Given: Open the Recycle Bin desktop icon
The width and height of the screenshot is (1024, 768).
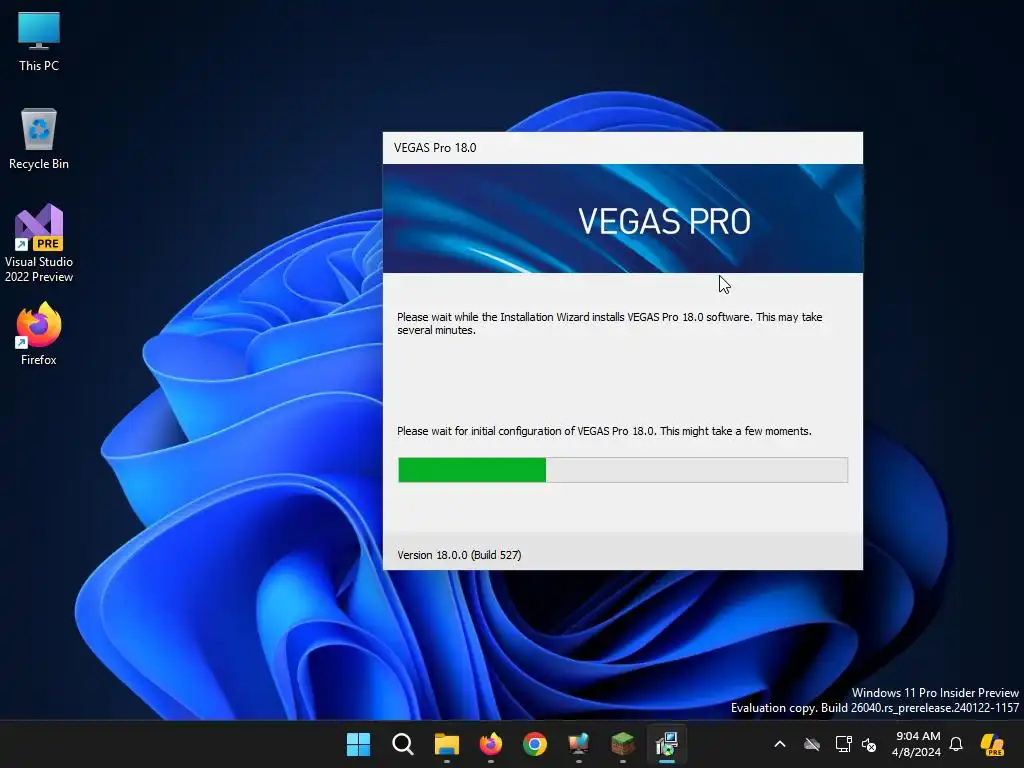Looking at the screenshot, I should coord(39,139).
